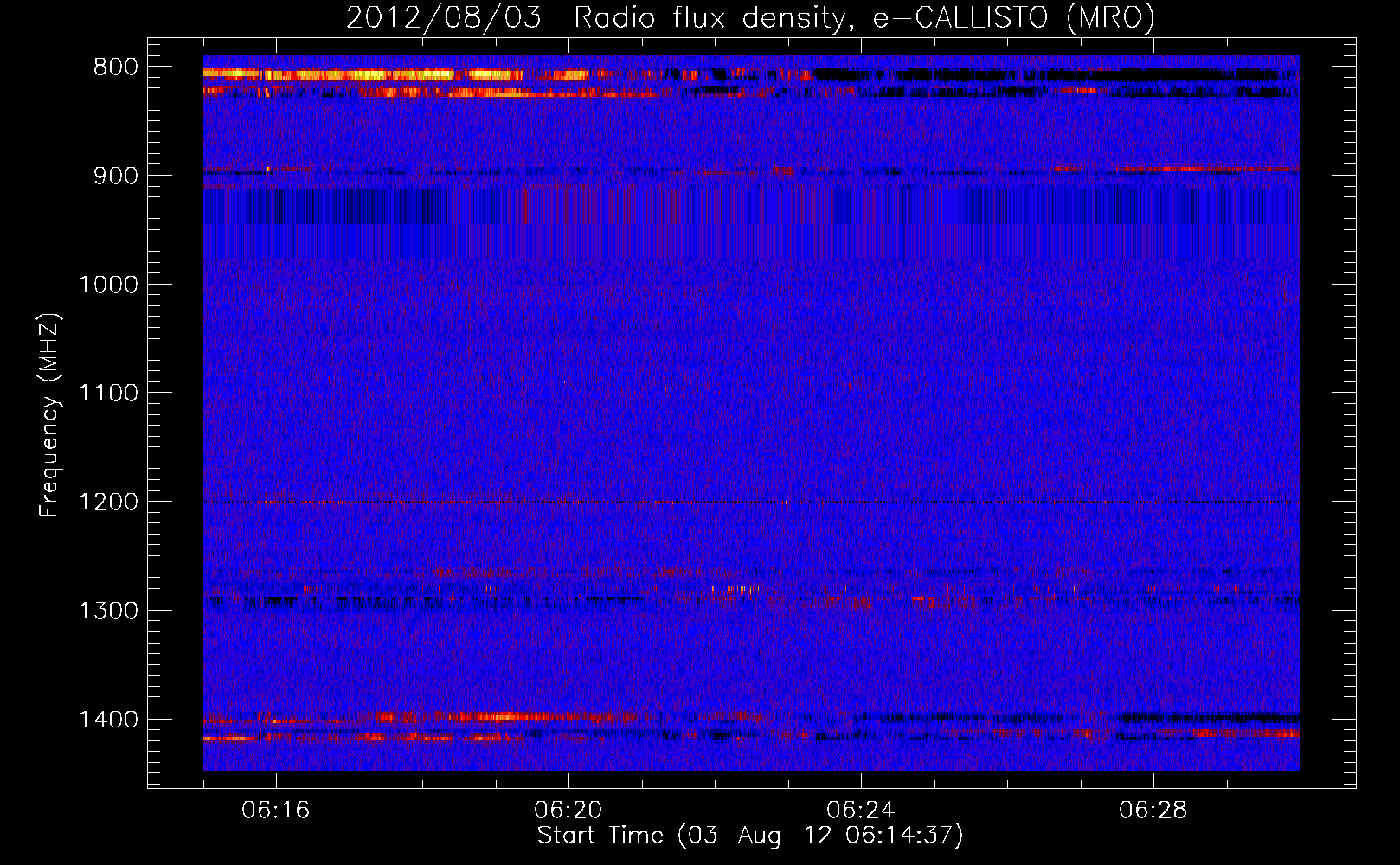1400x865 pixels.
Task: Click the 06:20 time tick label
Action: pos(568,811)
